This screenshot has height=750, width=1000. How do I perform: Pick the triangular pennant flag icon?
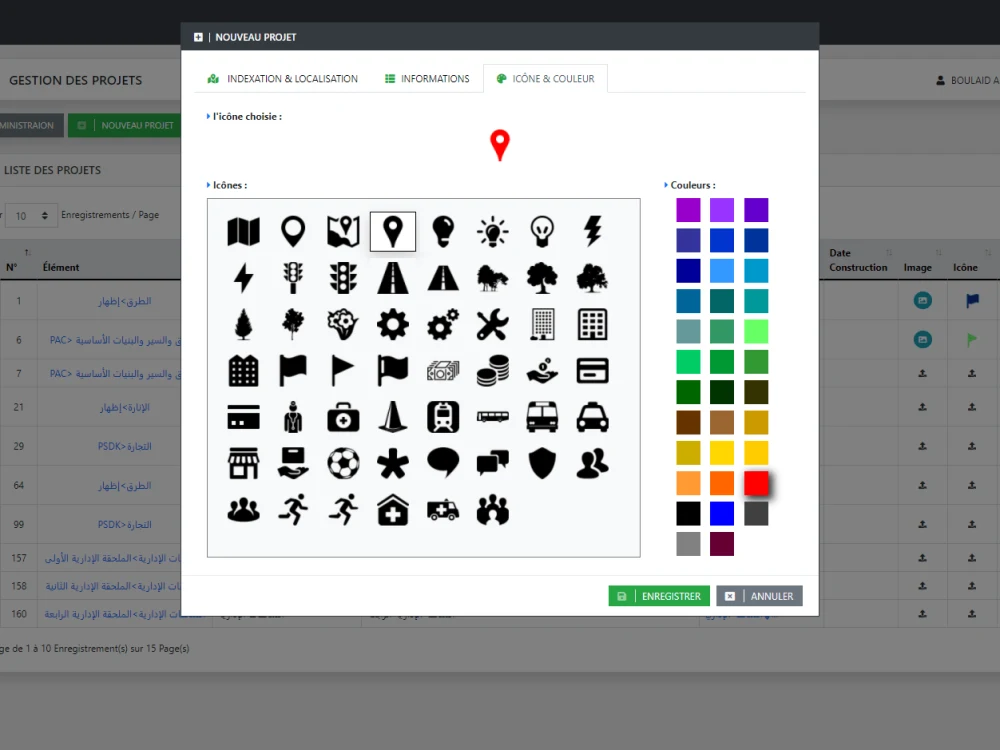[343, 371]
